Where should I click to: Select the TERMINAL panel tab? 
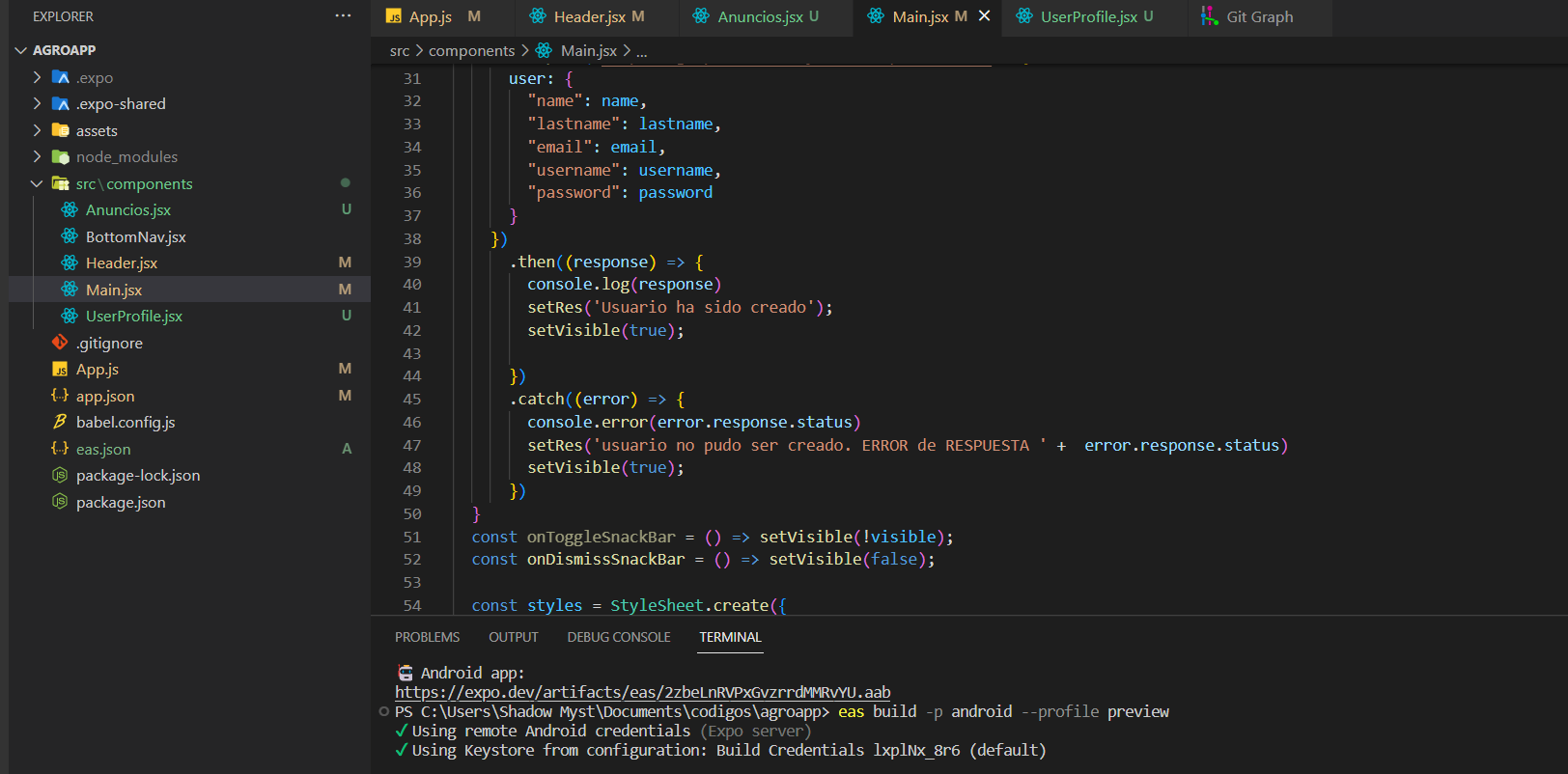(730, 637)
